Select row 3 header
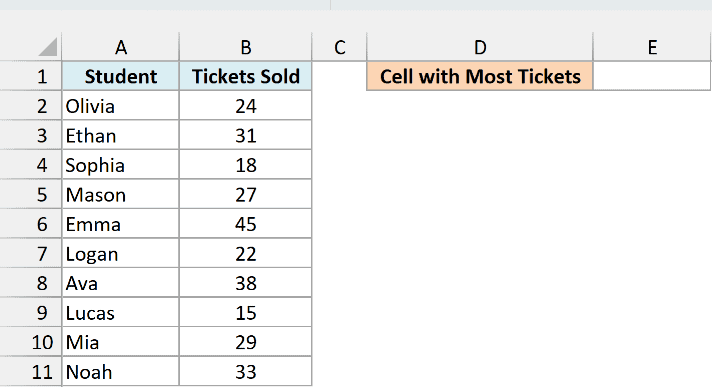Viewport: 712px width, 387px height. click(30, 135)
